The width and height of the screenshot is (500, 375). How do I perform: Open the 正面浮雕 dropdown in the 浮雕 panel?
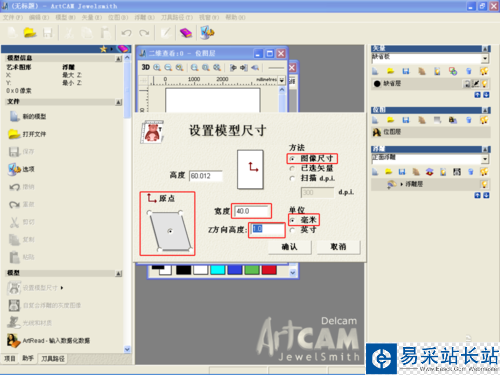click(x=485, y=159)
